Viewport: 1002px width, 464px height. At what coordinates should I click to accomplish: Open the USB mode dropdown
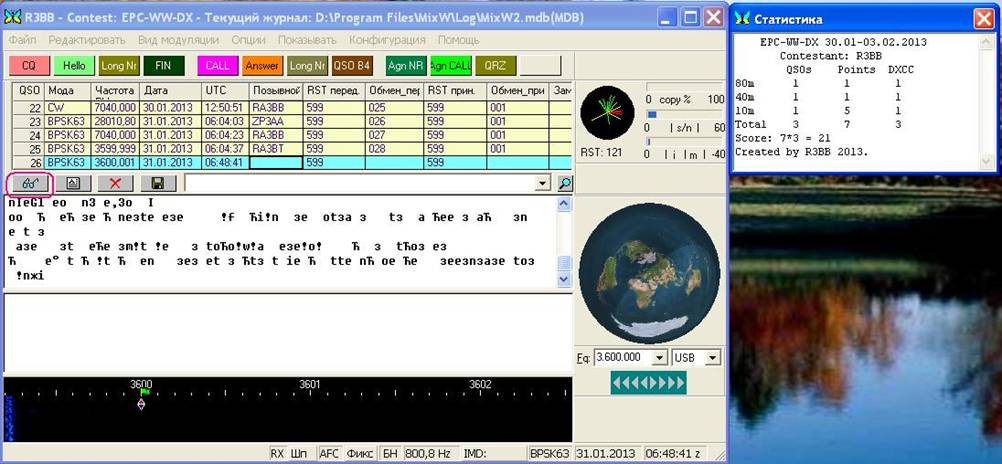[x=714, y=357]
